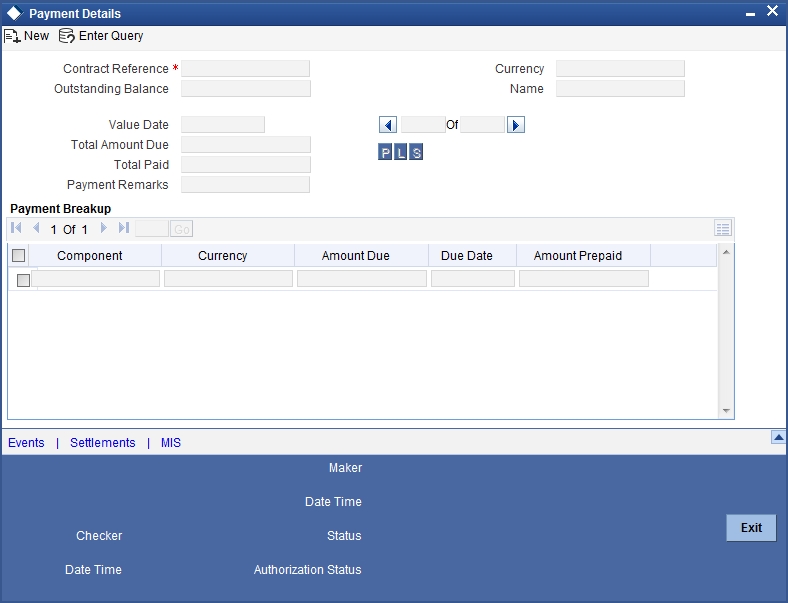Image resolution: width=788 pixels, height=603 pixels.
Task: Click the total records field right of Of
Action: [x=482, y=125]
